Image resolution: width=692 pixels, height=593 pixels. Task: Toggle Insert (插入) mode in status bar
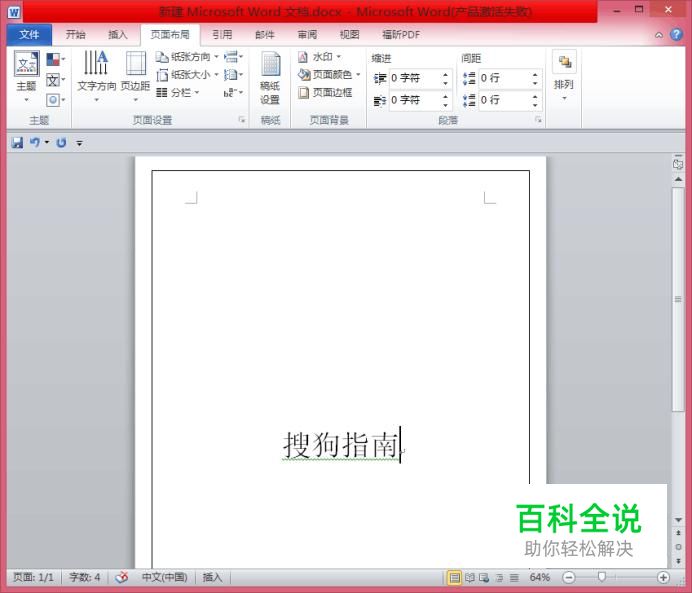point(212,577)
